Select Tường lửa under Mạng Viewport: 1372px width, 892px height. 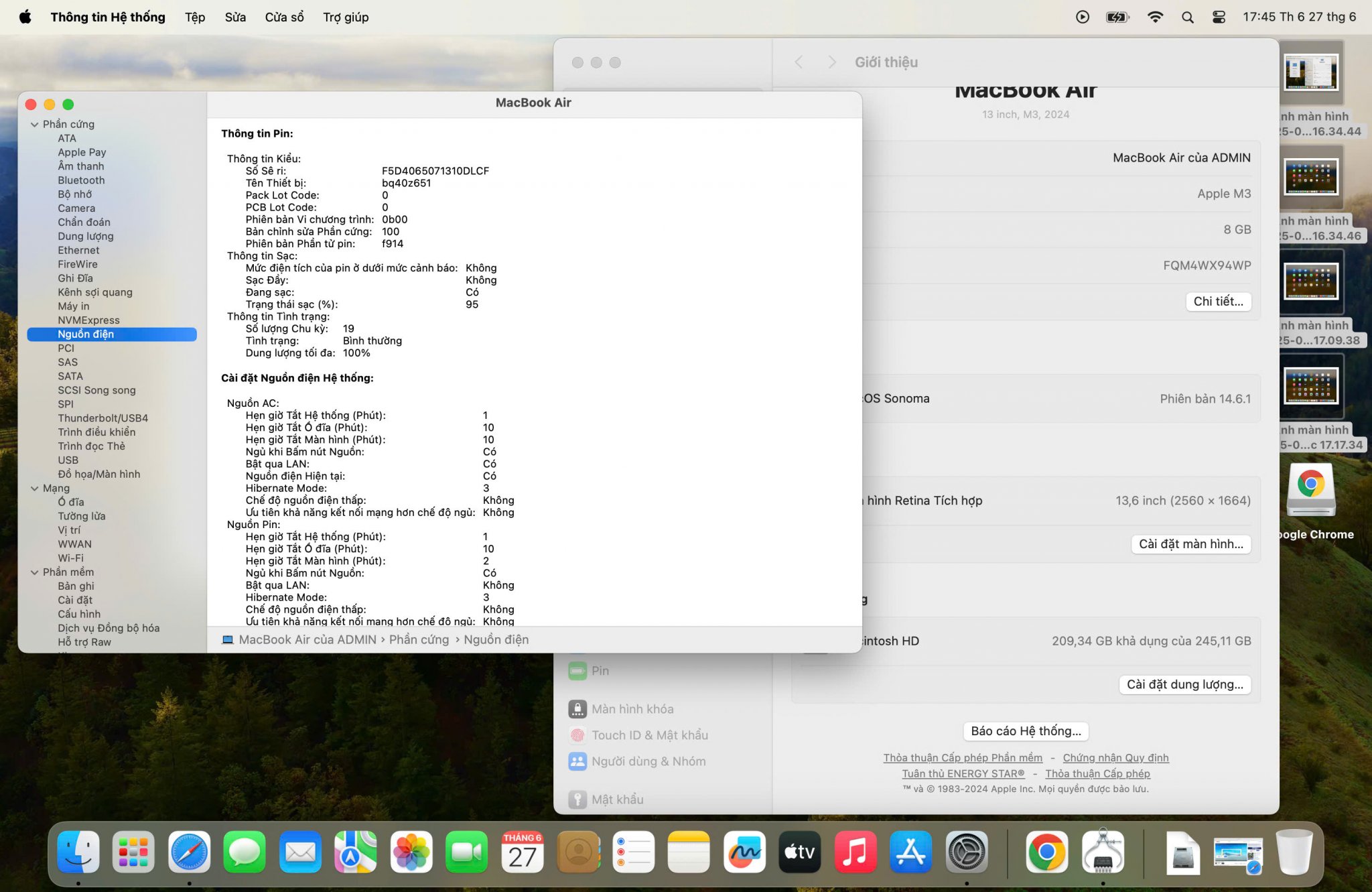coord(81,516)
